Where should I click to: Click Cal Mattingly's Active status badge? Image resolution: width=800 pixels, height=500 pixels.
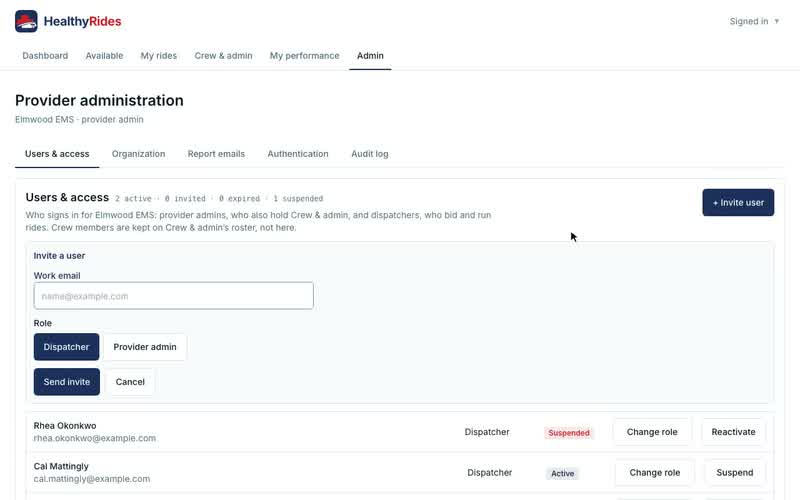click(562, 473)
